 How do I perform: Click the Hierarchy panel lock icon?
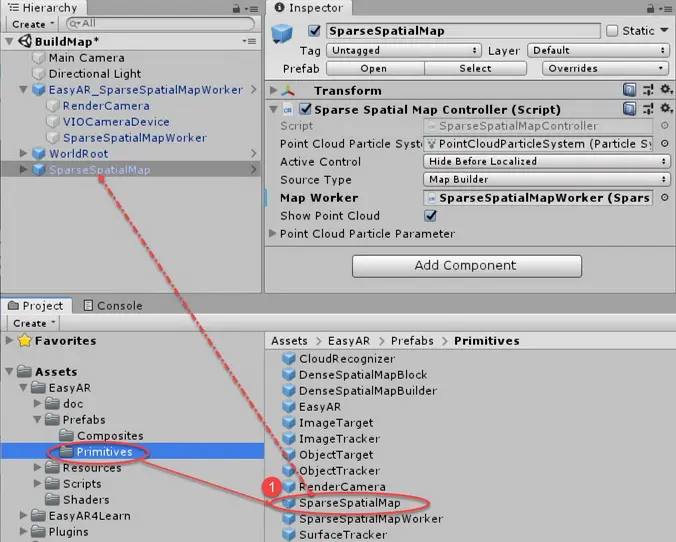tap(236, 8)
